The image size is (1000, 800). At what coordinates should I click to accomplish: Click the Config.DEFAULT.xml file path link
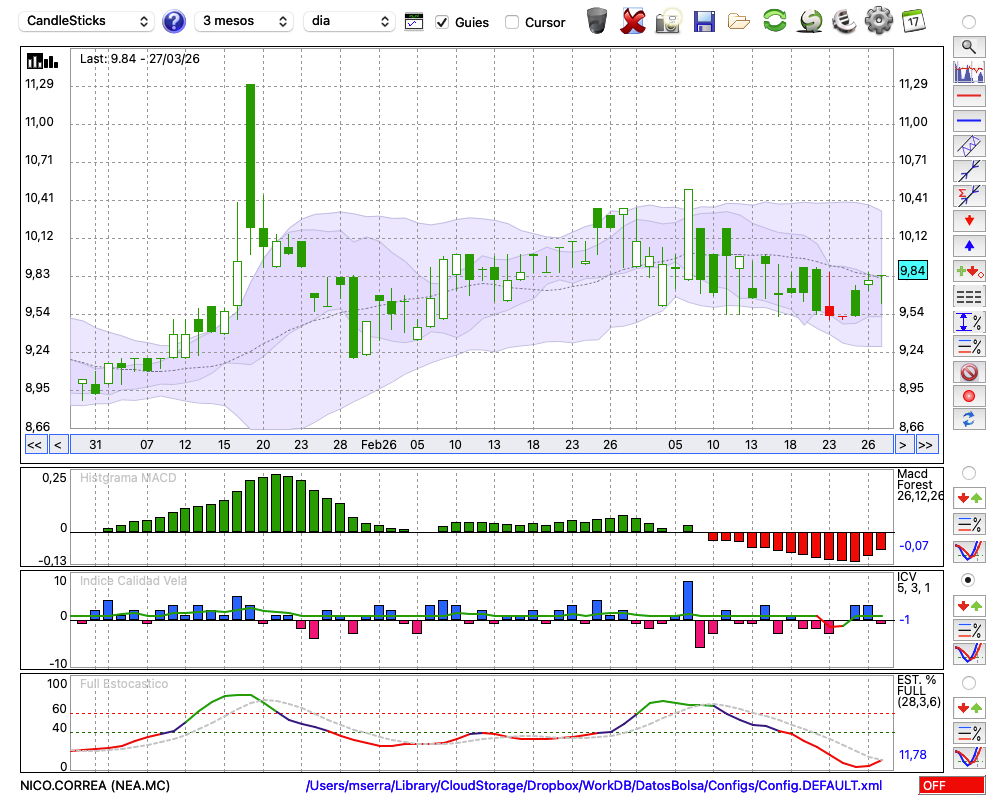[x=594, y=786]
